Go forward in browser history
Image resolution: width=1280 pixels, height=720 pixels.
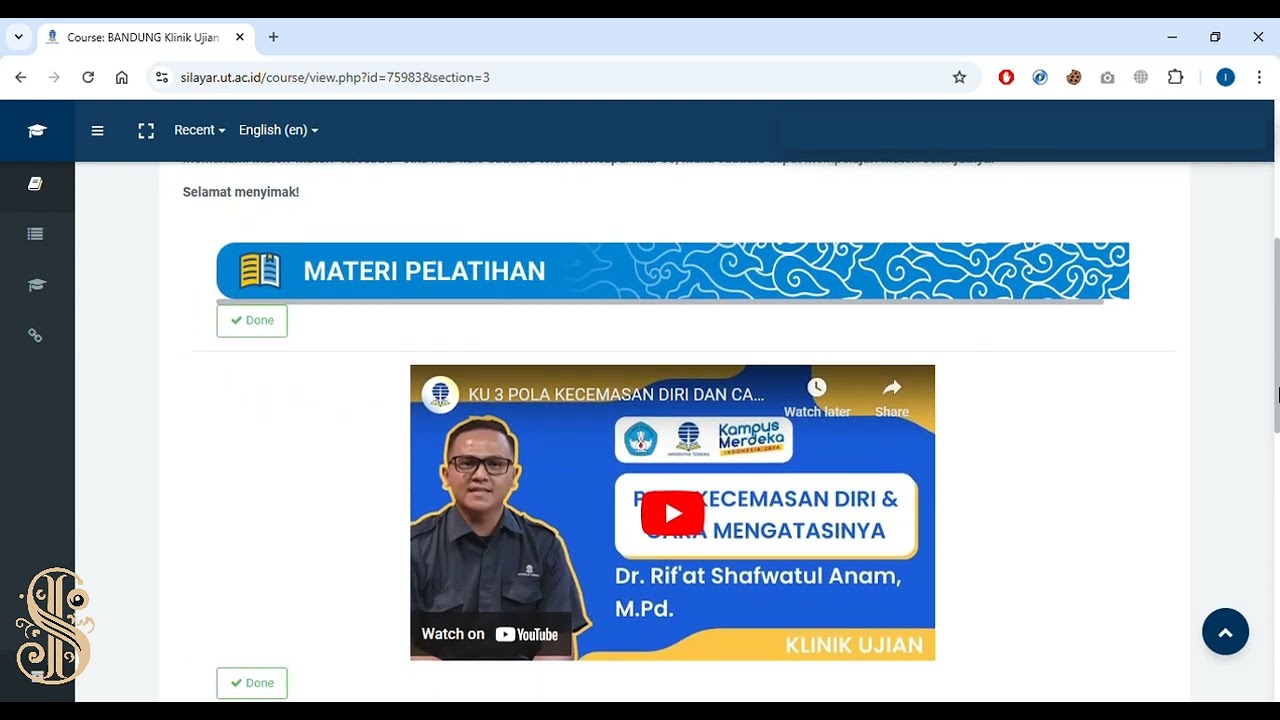(x=54, y=77)
